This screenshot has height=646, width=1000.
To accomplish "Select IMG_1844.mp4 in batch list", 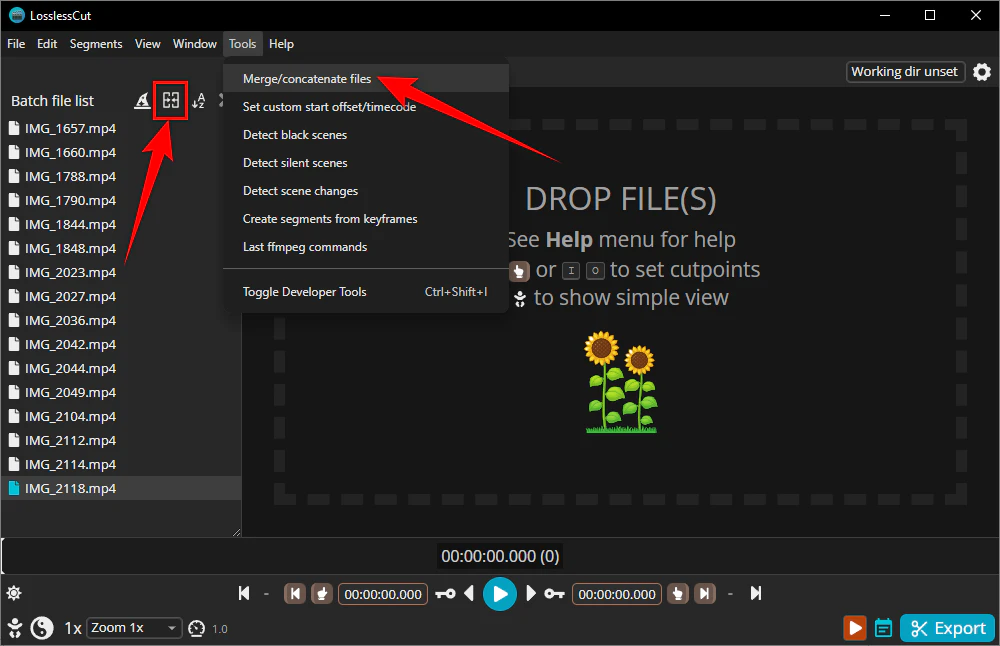I will (x=121, y=224).
